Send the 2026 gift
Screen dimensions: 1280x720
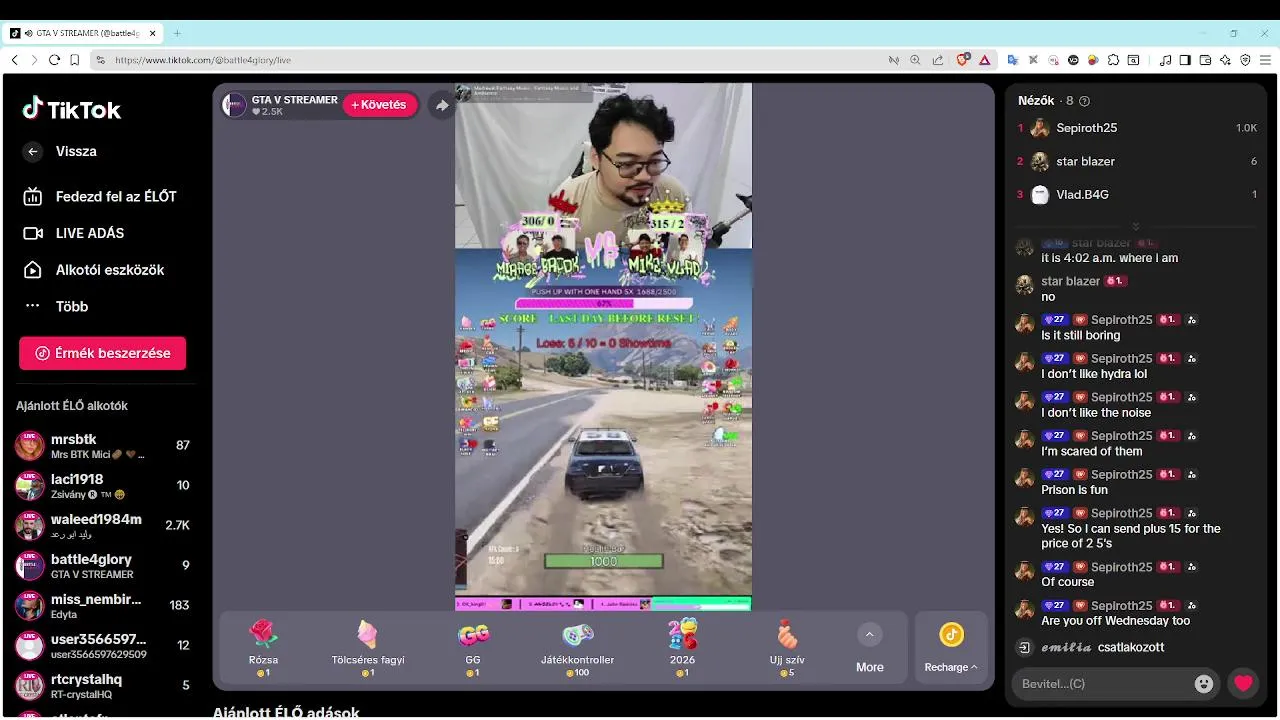tap(682, 648)
